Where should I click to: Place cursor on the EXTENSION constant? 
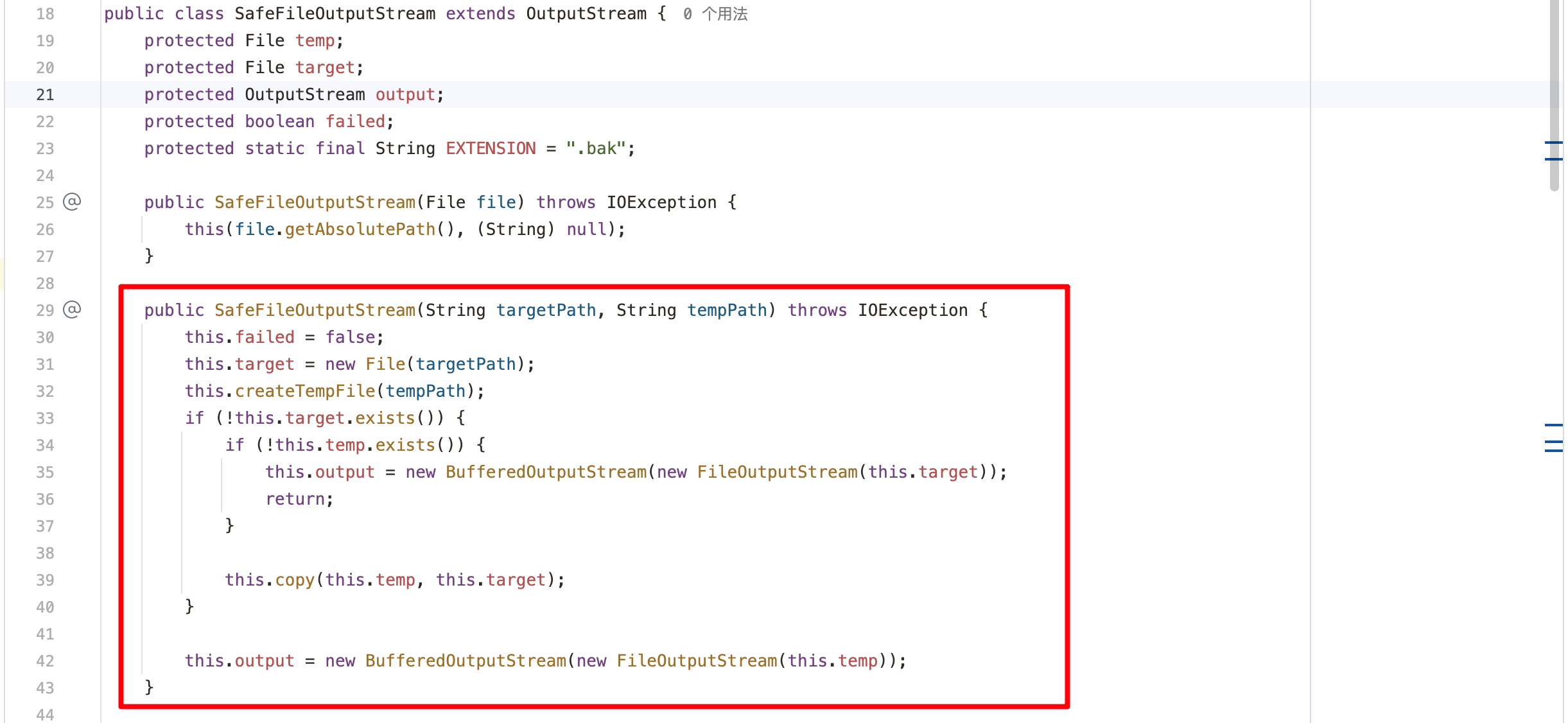pos(491,148)
